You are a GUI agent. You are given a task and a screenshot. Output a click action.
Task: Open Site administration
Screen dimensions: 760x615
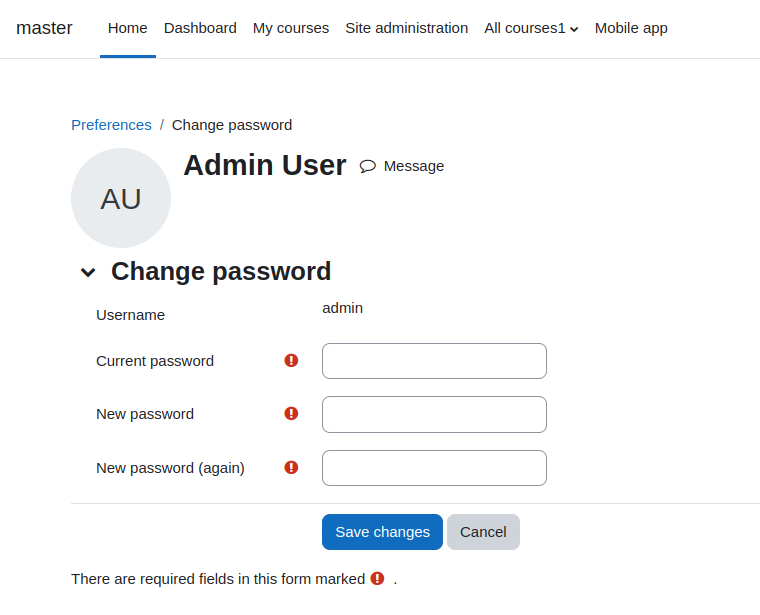[407, 28]
